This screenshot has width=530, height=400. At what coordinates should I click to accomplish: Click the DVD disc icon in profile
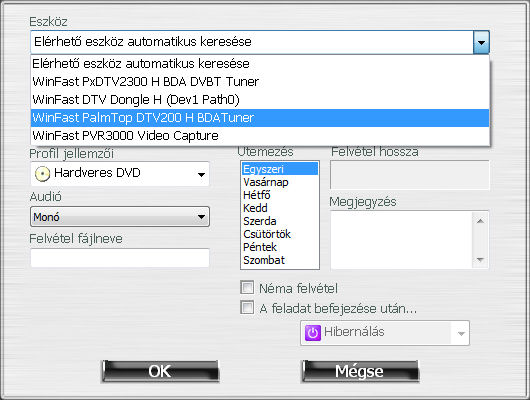click(42, 174)
